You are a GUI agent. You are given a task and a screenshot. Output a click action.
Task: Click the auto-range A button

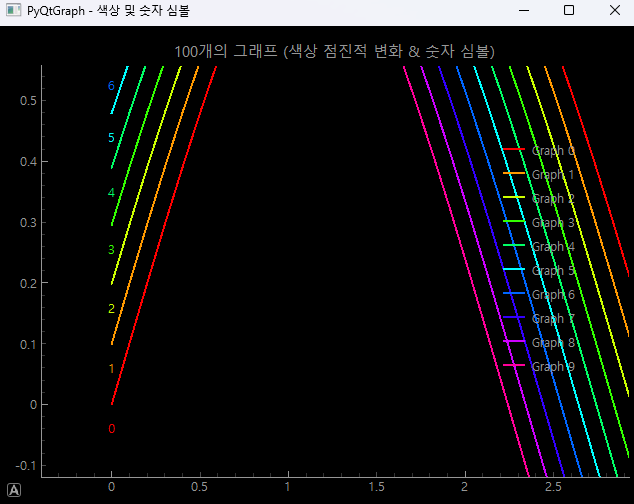(x=14, y=490)
